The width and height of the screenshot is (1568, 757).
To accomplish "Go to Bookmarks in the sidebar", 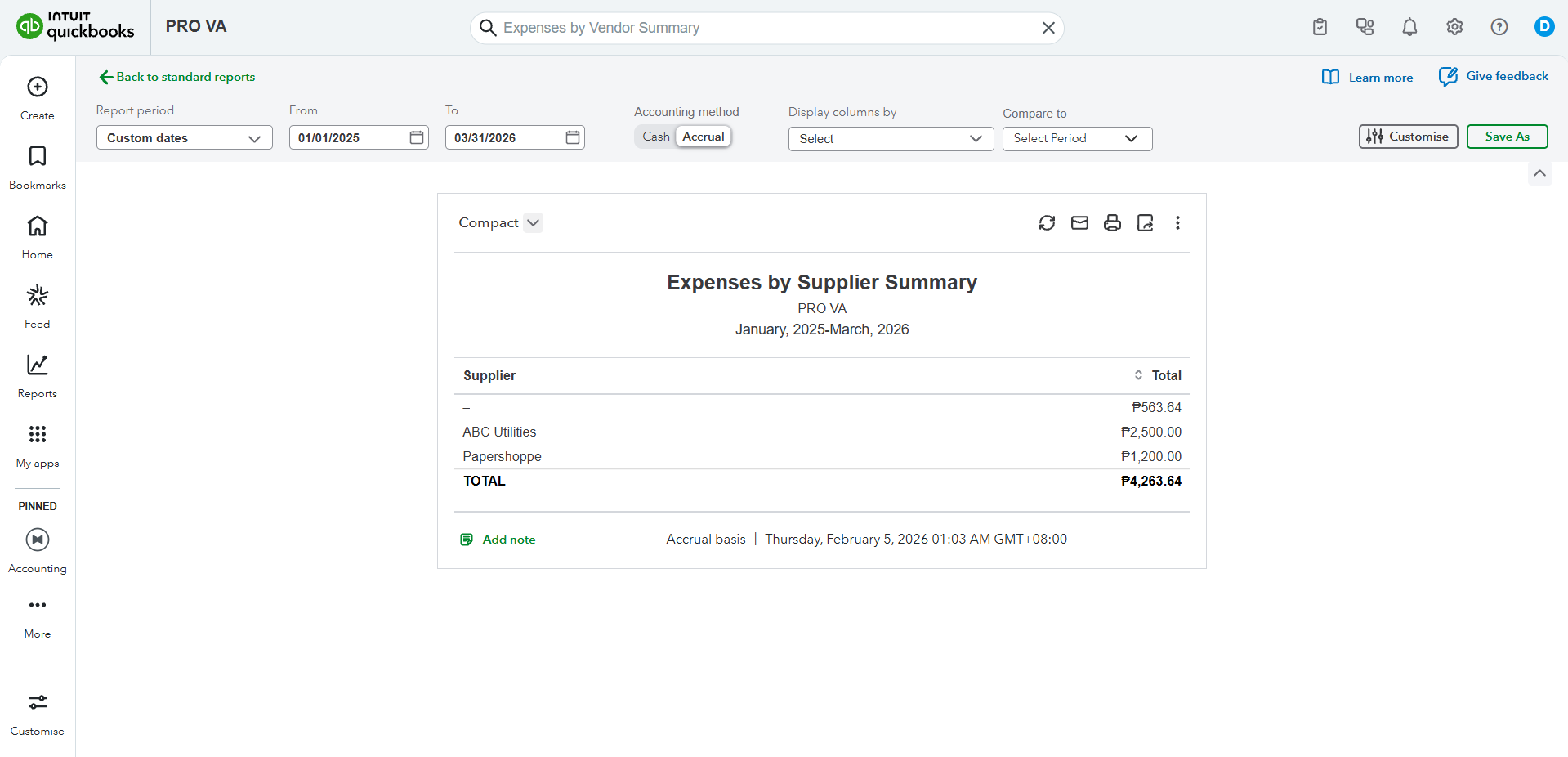I will pos(38,167).
